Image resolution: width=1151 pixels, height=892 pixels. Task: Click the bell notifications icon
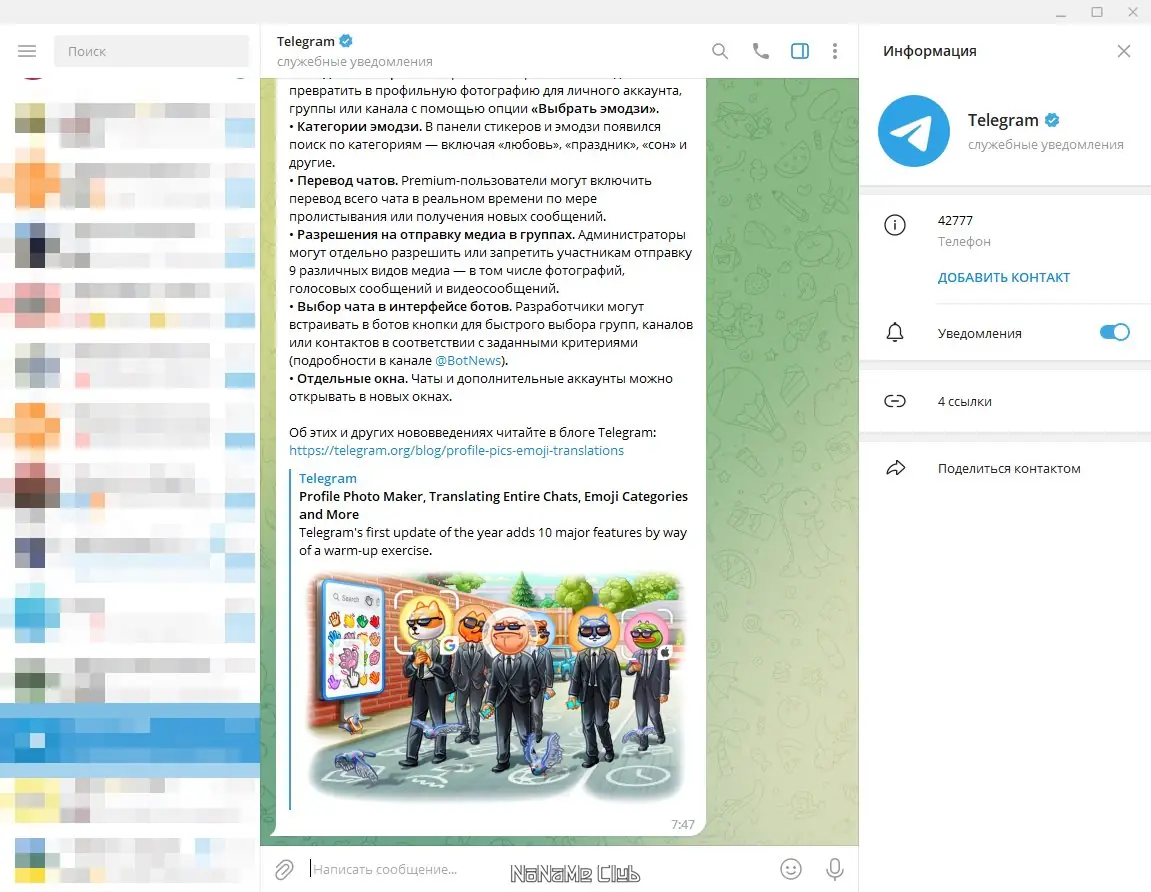[895, 333]
